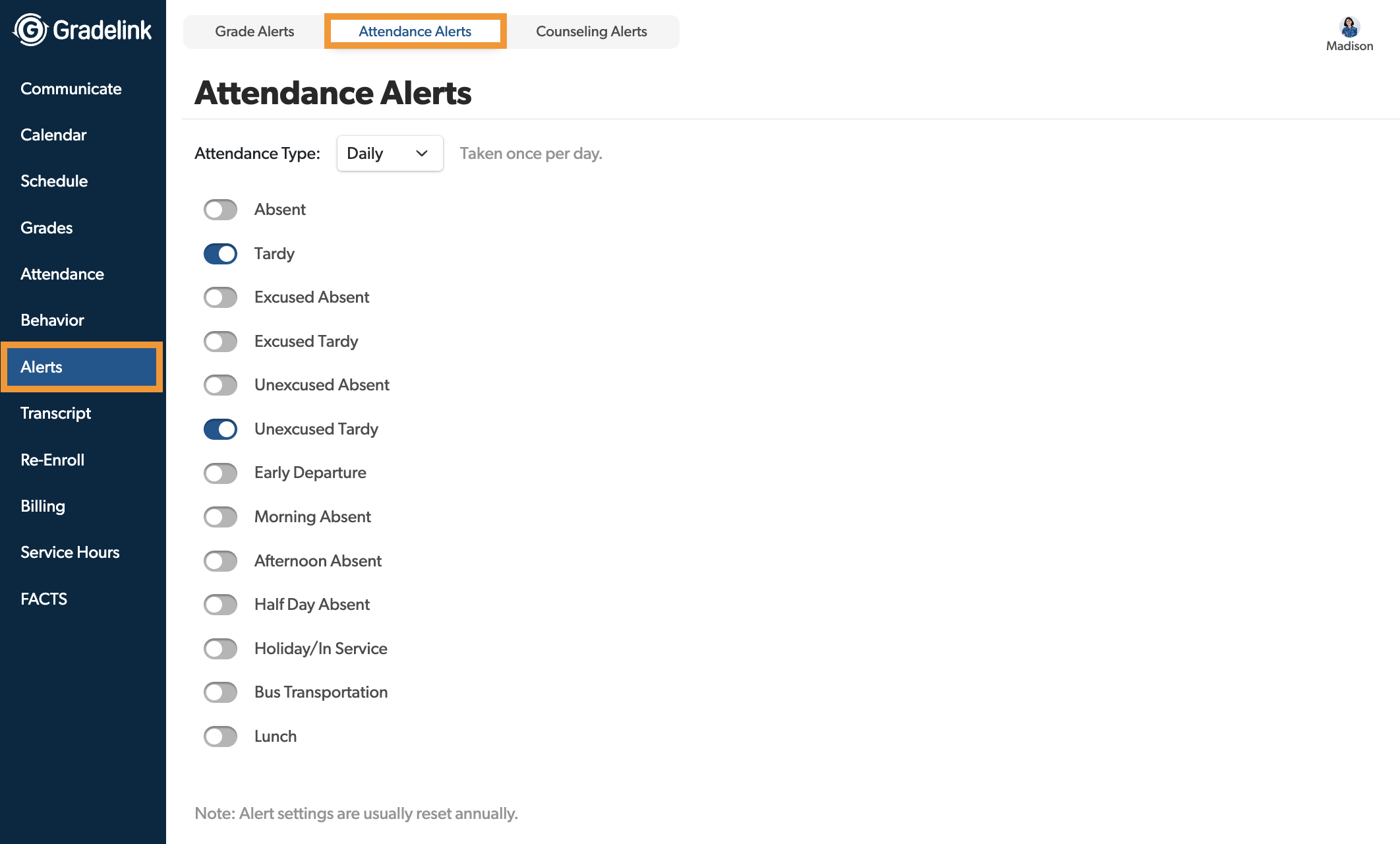Switch to the Grade Alerts tab
The width and height of the screenshot is (1400, 844).
pyautogui.click(x=254, y=32)
